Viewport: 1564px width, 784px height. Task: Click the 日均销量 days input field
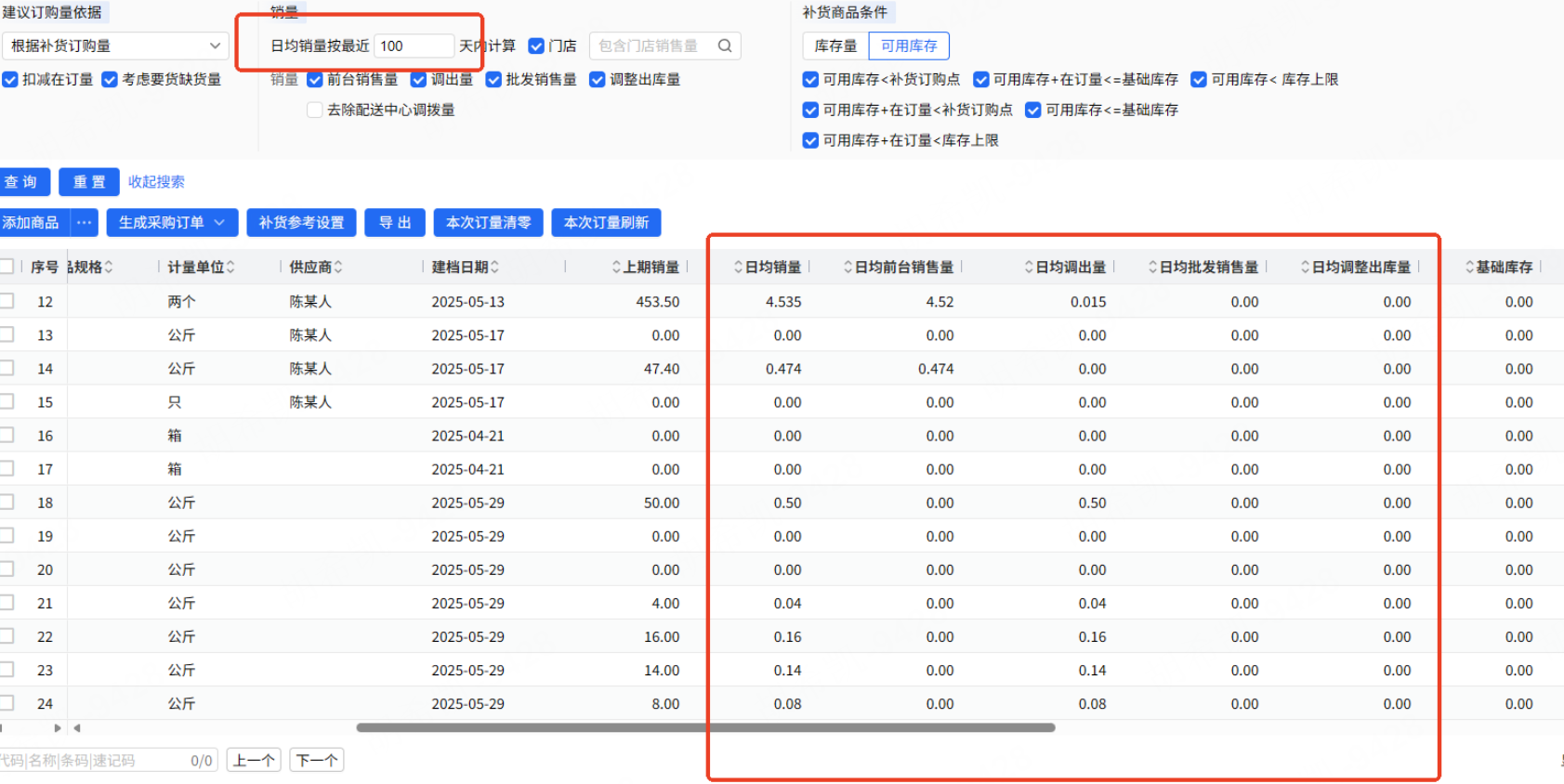click(x=414, y=46)
